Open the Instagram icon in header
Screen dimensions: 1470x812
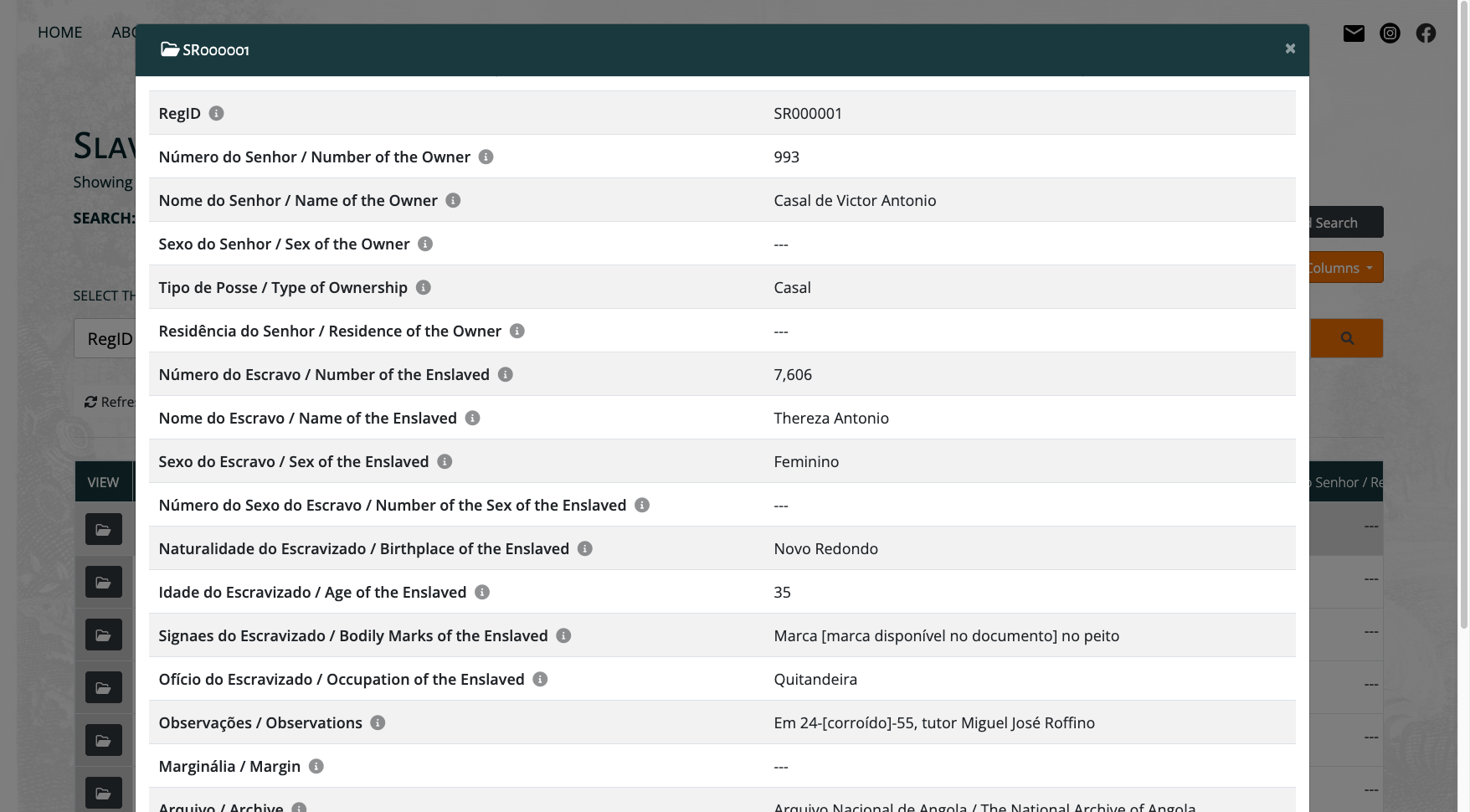[1390, 33]
